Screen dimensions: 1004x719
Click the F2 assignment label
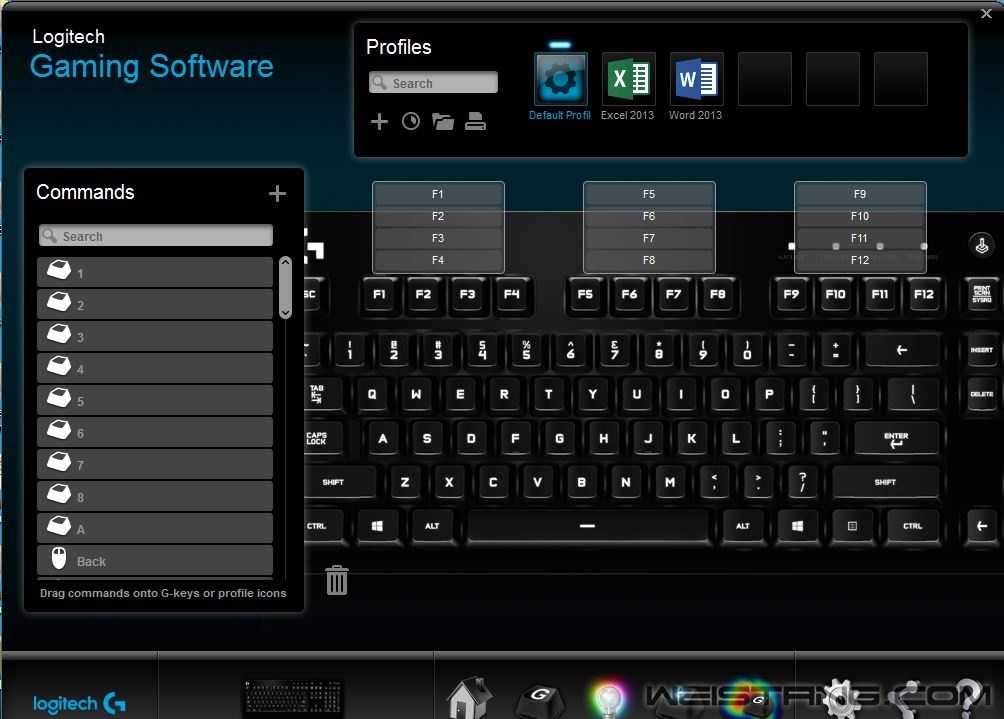tap(438, 216)
